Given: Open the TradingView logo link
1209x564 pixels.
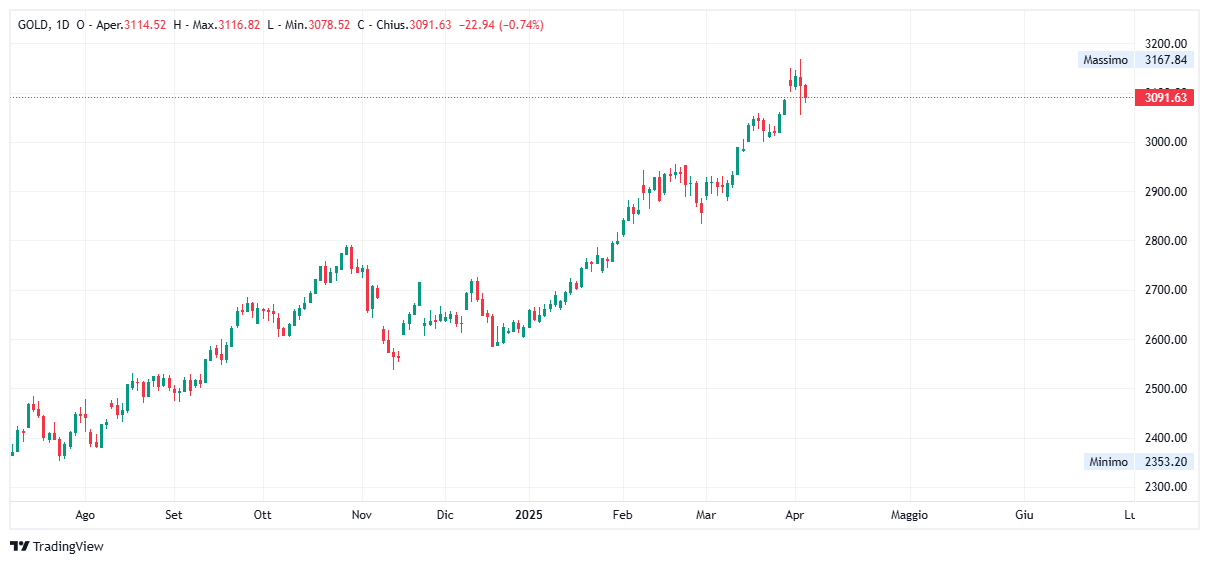Looking at the screenshot, I should click(56, 547).
